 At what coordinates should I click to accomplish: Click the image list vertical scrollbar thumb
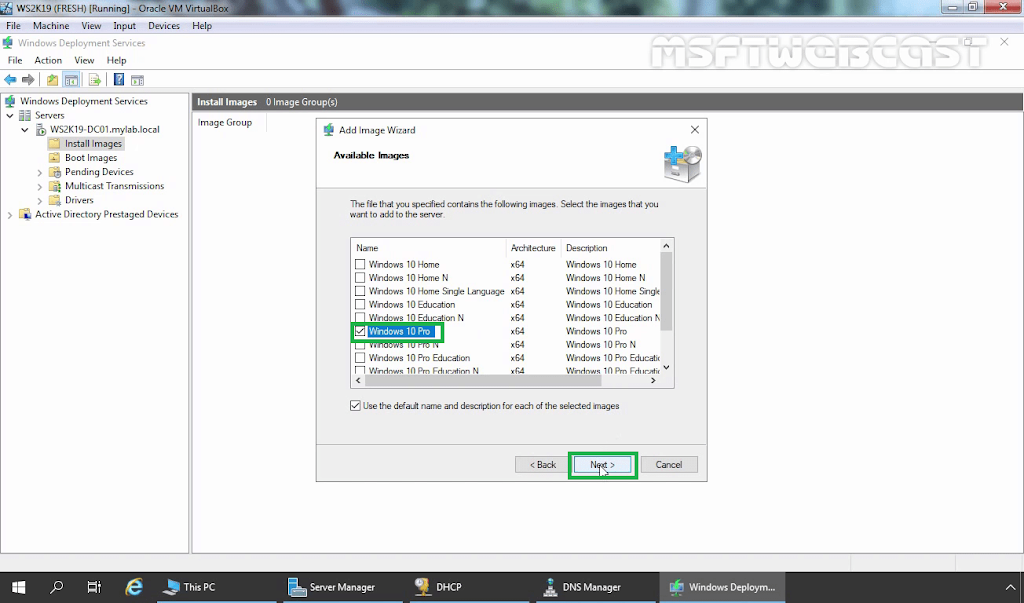(x=666, y=292)
